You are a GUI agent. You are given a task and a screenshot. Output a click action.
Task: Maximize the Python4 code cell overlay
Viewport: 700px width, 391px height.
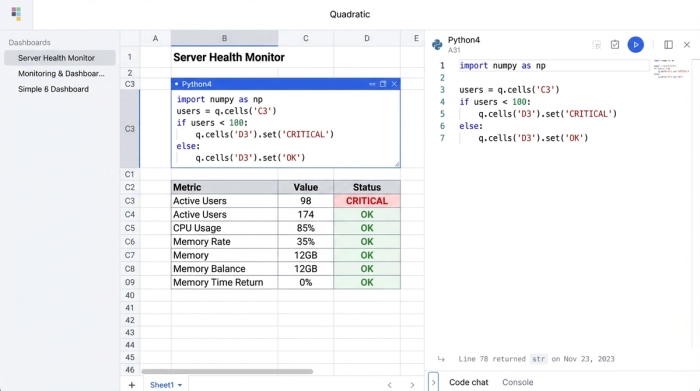383,84
